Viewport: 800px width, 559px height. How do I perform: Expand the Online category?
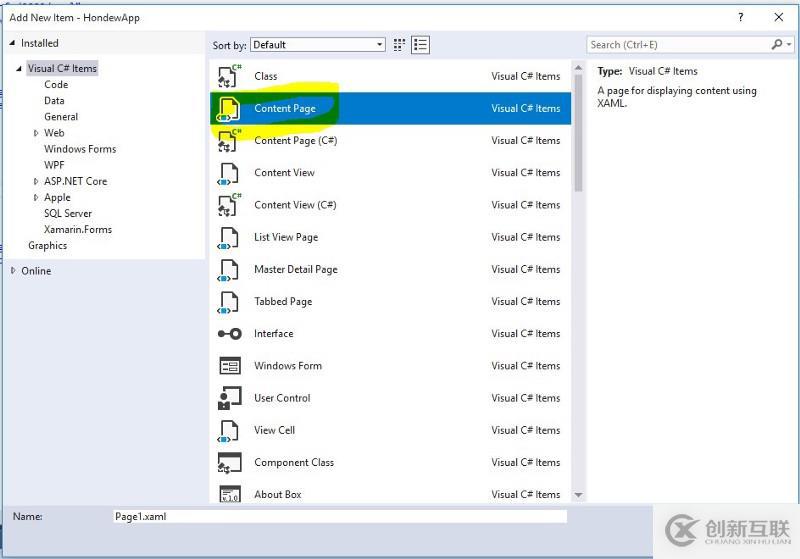pos(13,271)
